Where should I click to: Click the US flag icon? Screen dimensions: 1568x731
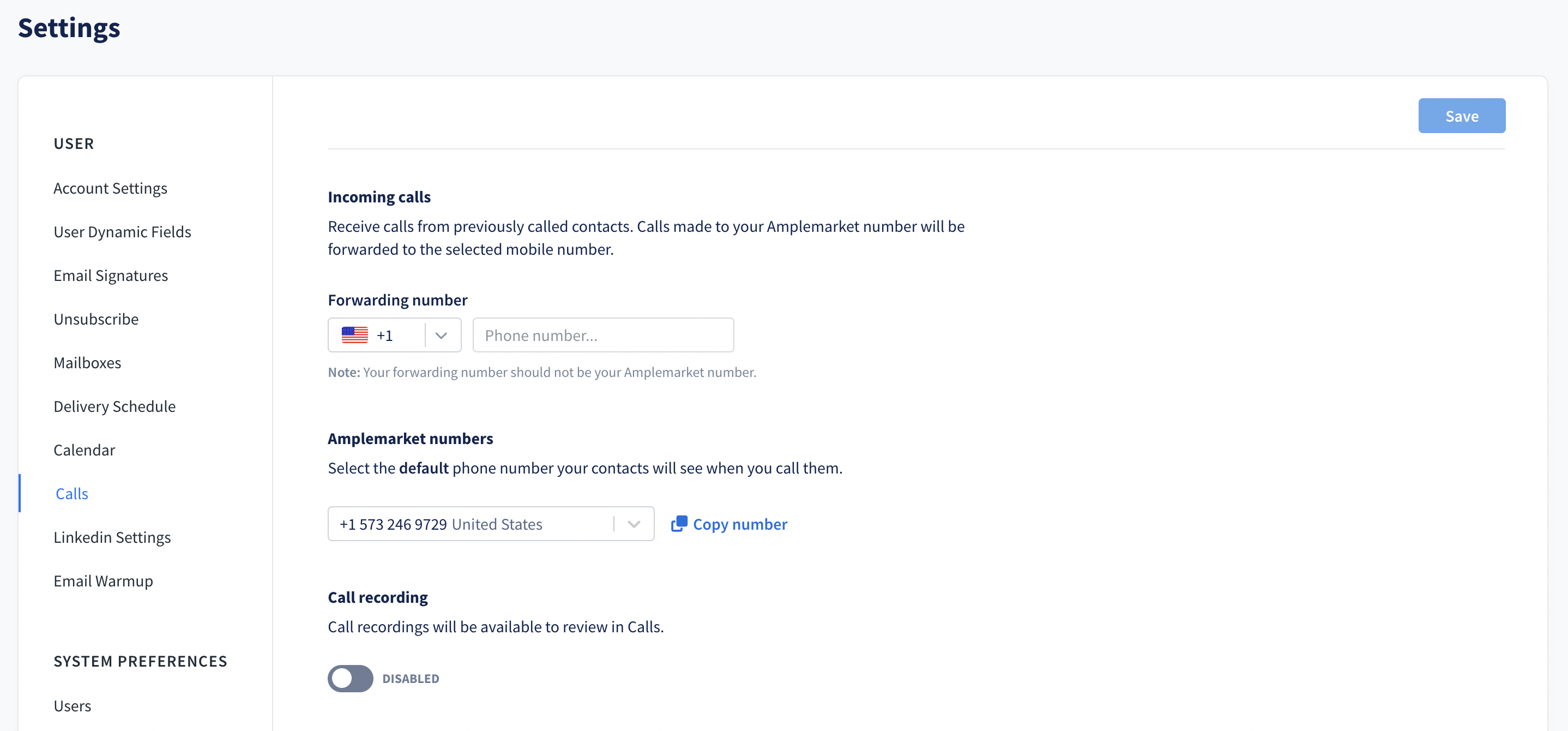pos(354,335)
